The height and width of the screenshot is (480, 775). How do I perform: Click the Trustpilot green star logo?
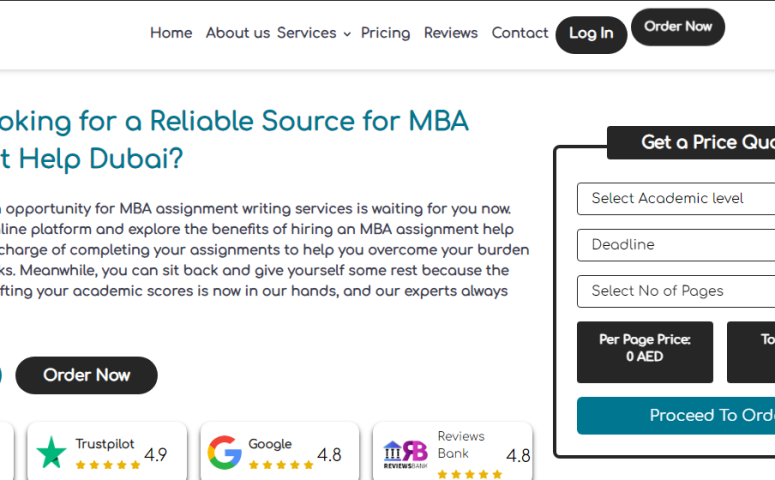point(51,452)
